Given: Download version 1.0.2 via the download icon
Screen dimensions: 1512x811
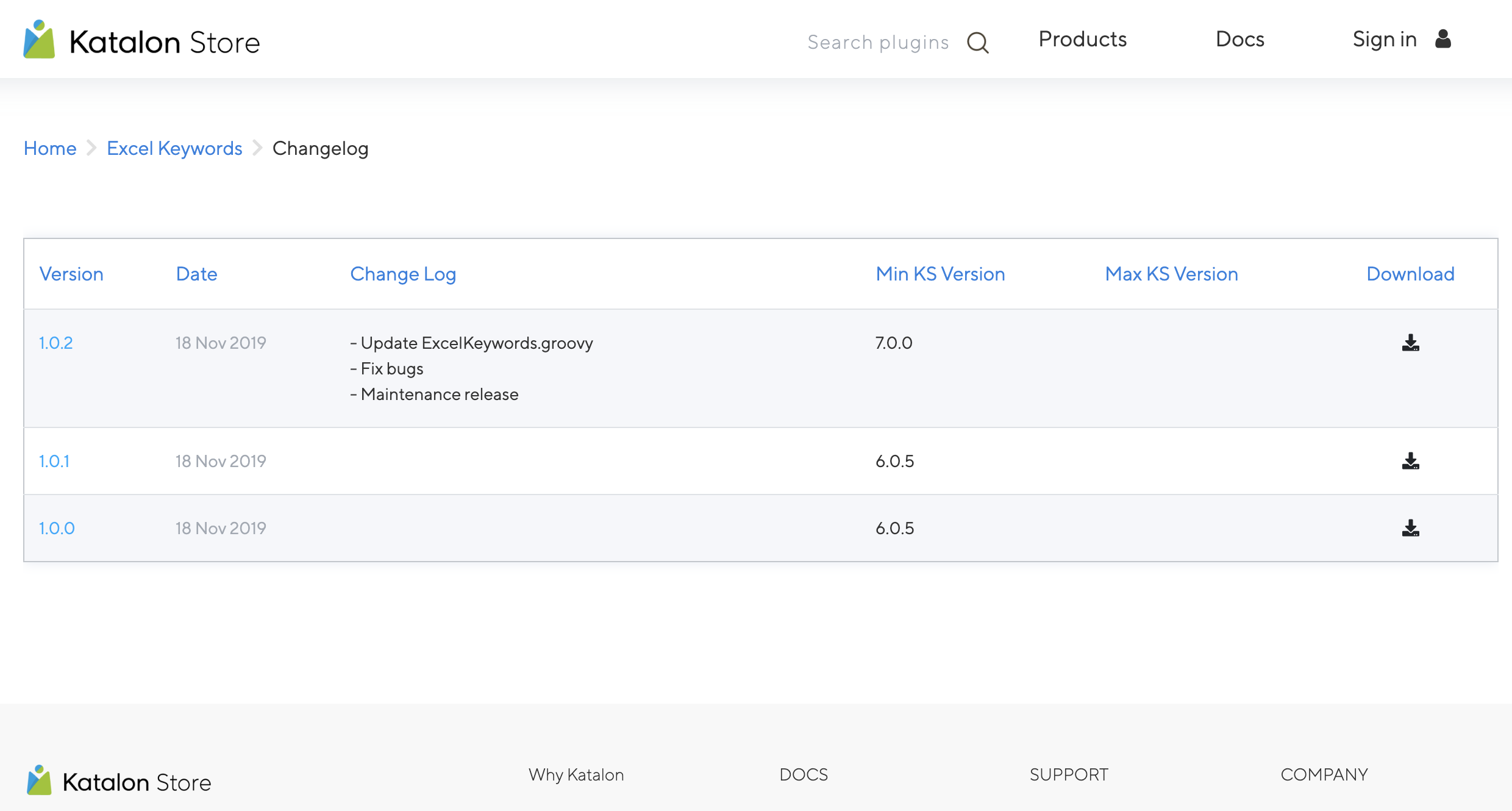Looking at the screenshot, I should 1410,343.
